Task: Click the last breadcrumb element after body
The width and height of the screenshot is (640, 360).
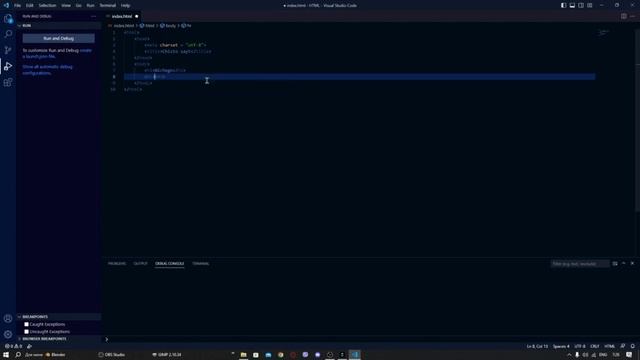Action: click(186, 26)
